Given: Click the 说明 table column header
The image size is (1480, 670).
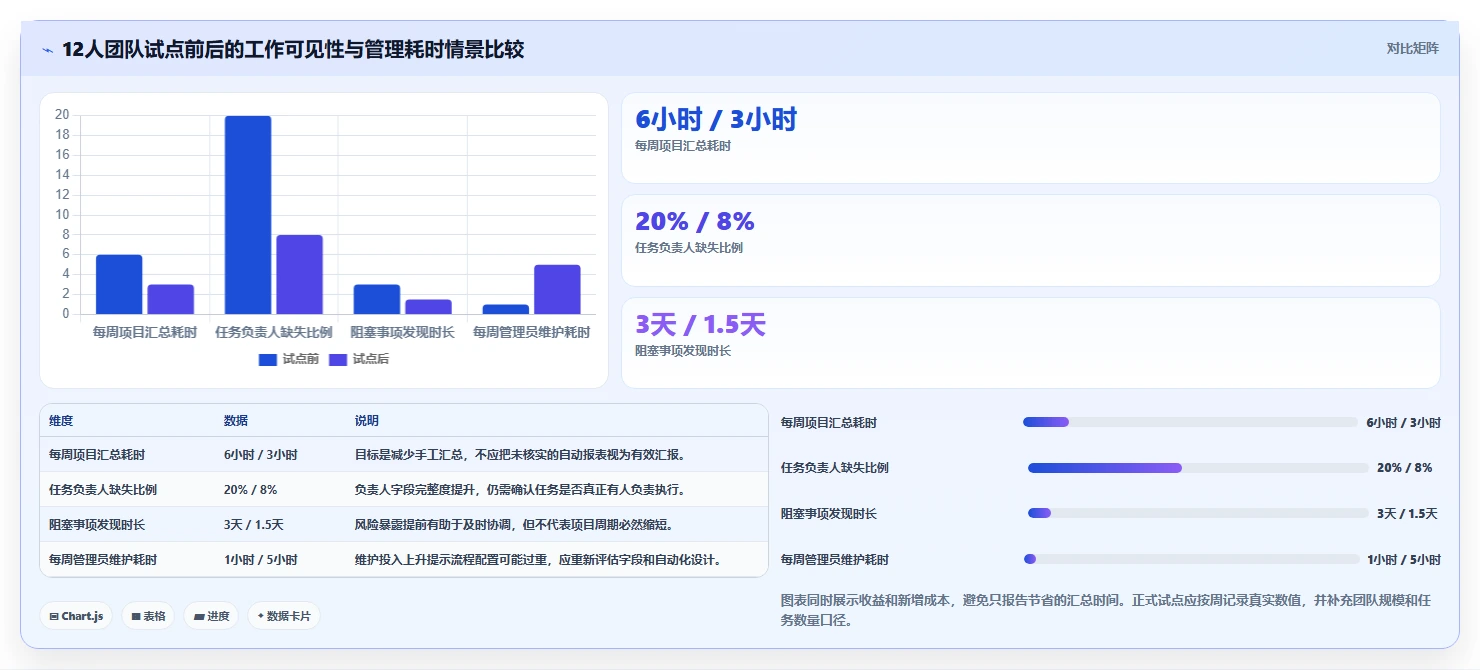Looking at the screenshot, I should click(367, 421).
